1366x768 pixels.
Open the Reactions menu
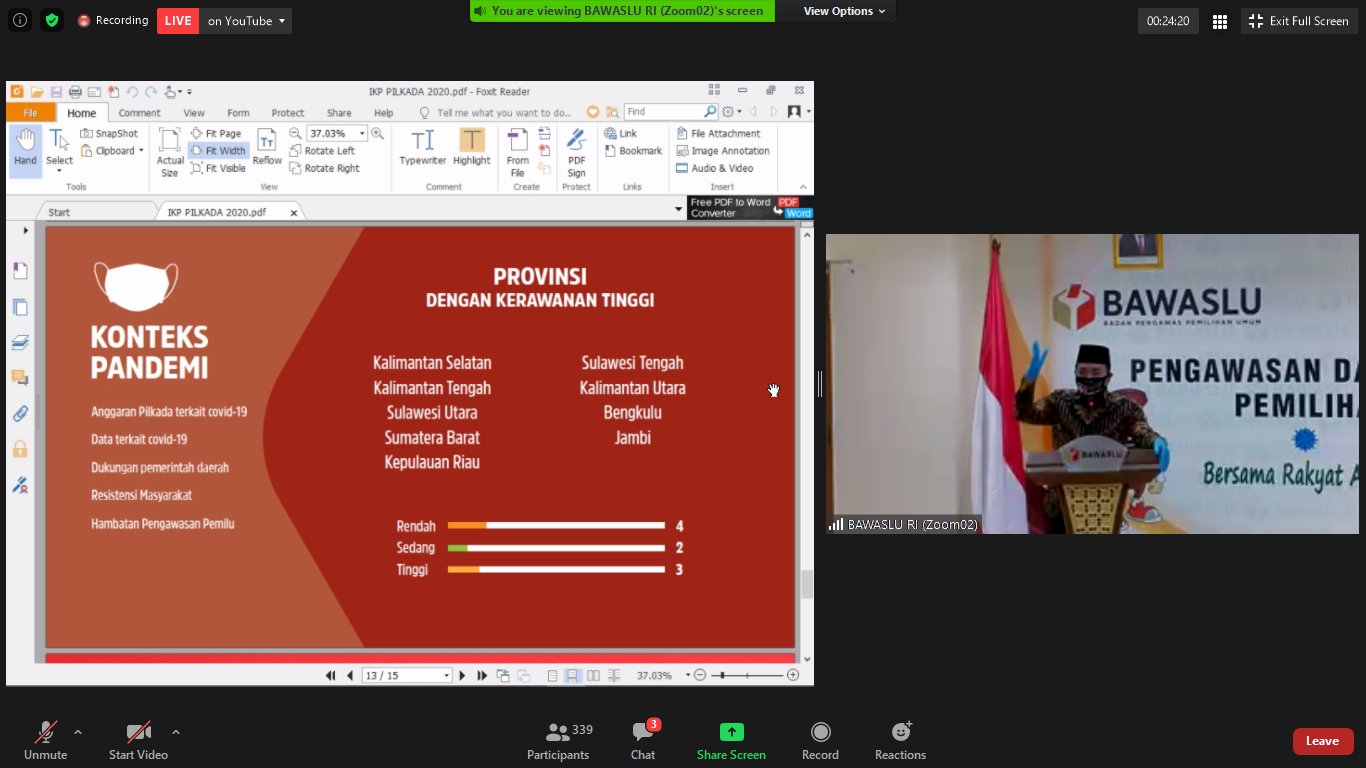tap(900, 739)
